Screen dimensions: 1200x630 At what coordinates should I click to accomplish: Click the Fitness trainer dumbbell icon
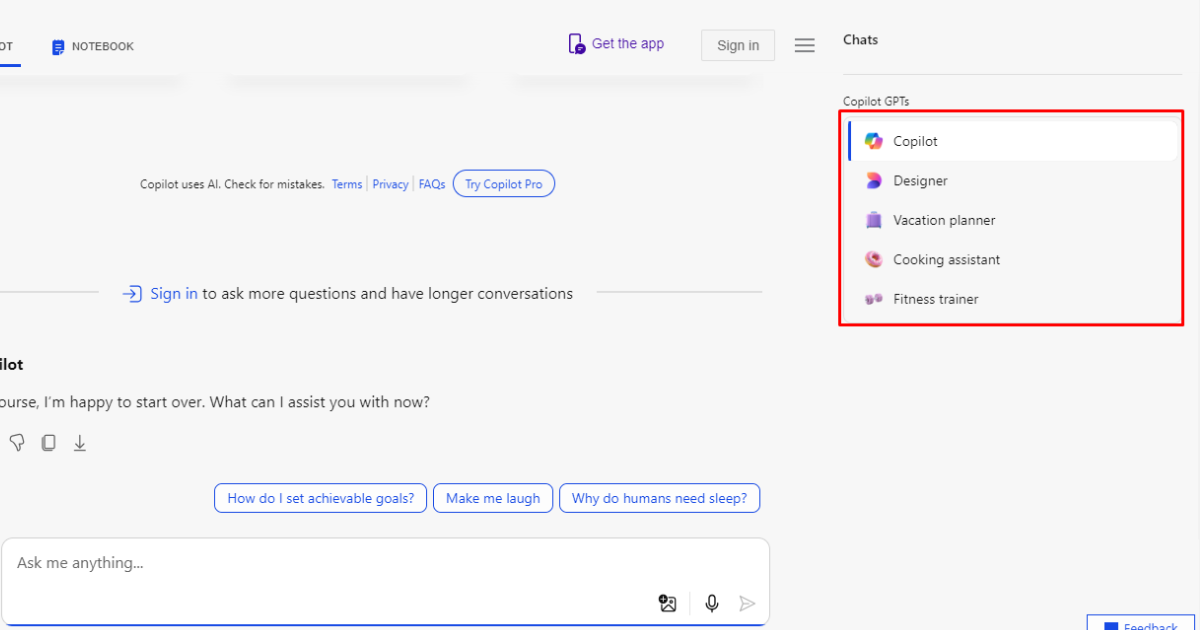pos(874,299)
